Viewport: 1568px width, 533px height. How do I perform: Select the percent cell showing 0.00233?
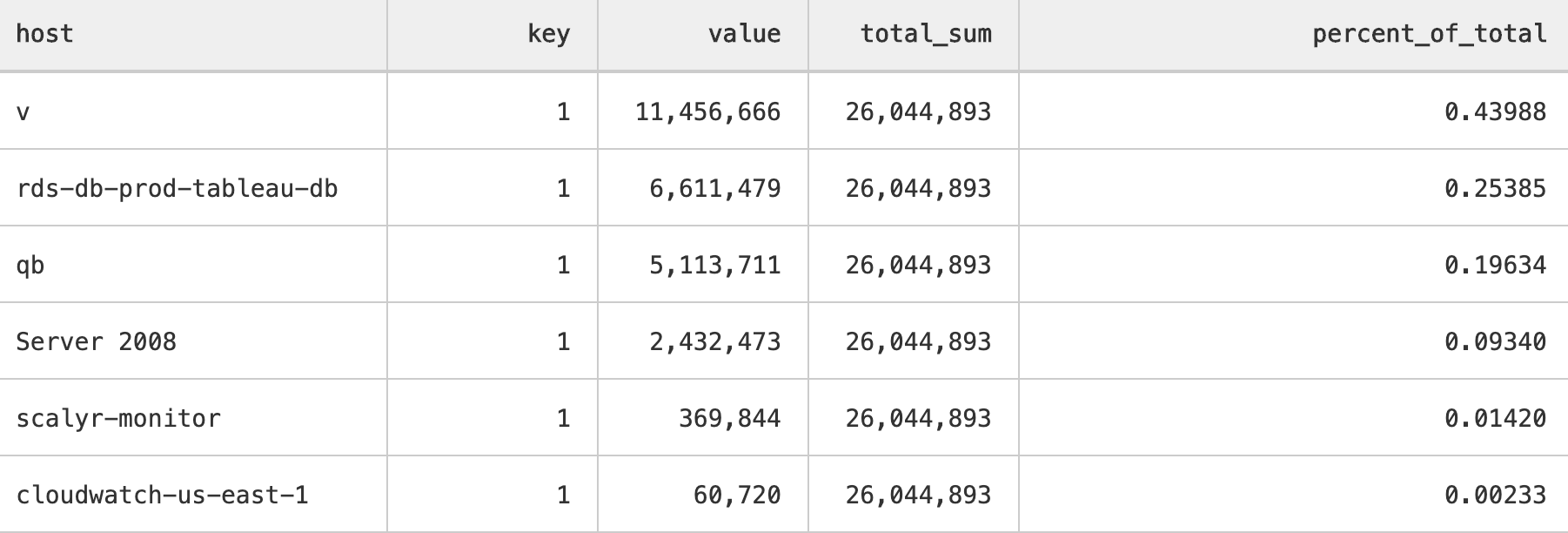1495,495
